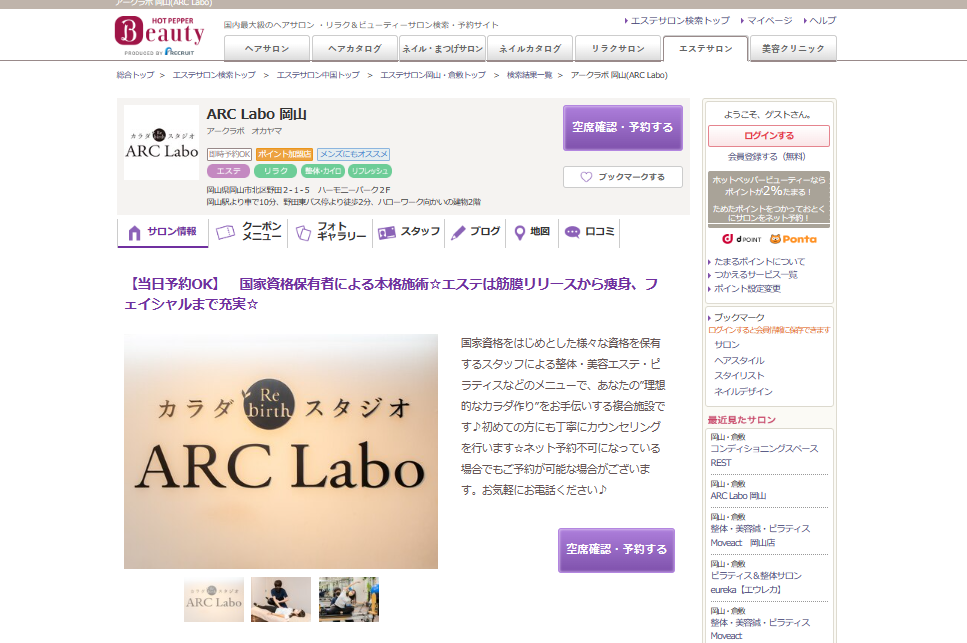
Task: Click the d POINT logo
Action: click(x=742, y=239)
